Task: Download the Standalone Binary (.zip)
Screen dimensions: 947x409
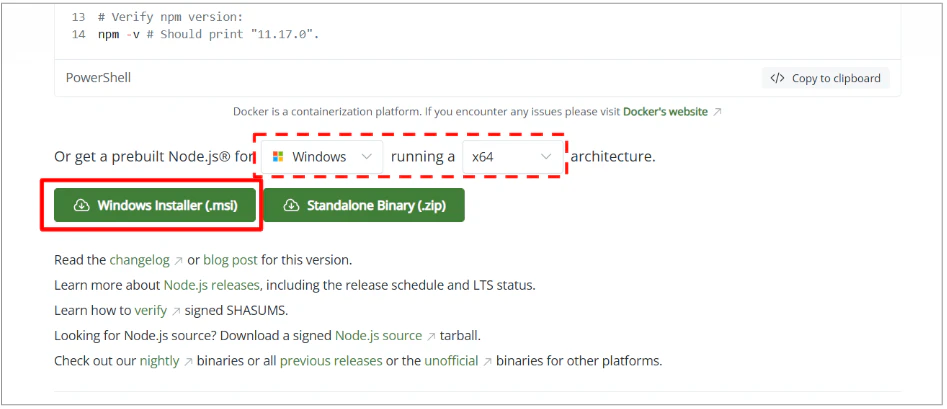Action: (364, 205)
